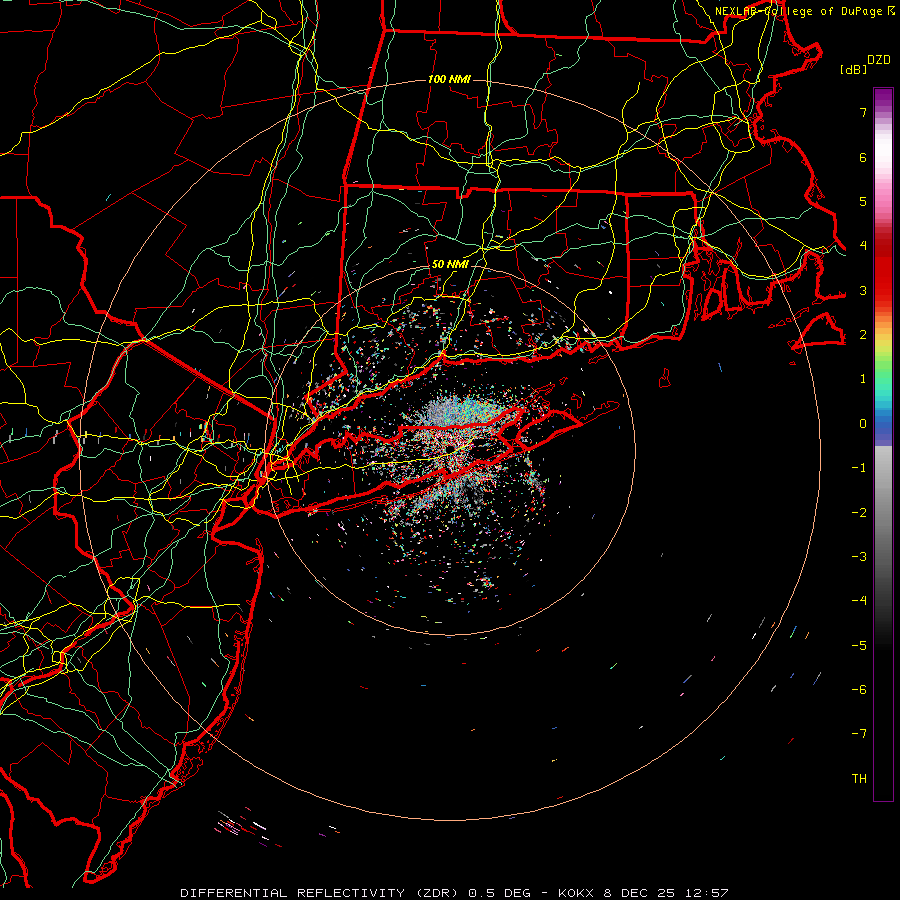Select the -3 dB value on the scale
900x900 pixels.
pos(859,557)
